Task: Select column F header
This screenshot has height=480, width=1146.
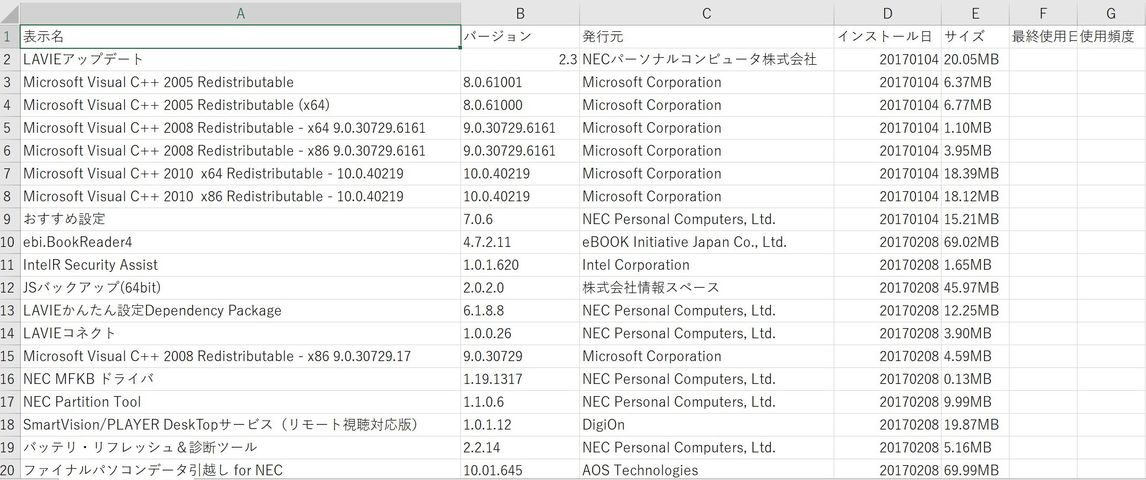Action: coord(1043,13)
